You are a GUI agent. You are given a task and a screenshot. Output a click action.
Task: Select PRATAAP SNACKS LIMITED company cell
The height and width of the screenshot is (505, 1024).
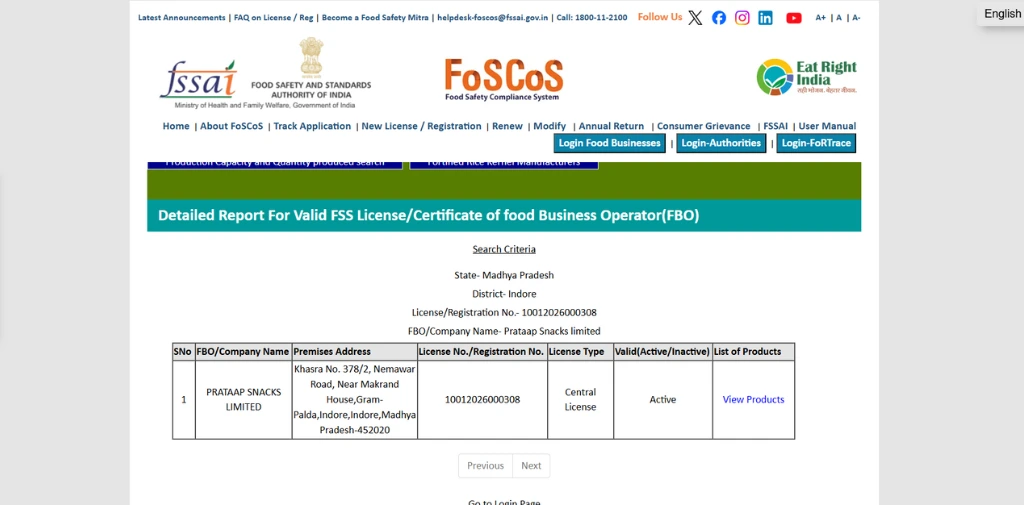[x=244, y=399]
